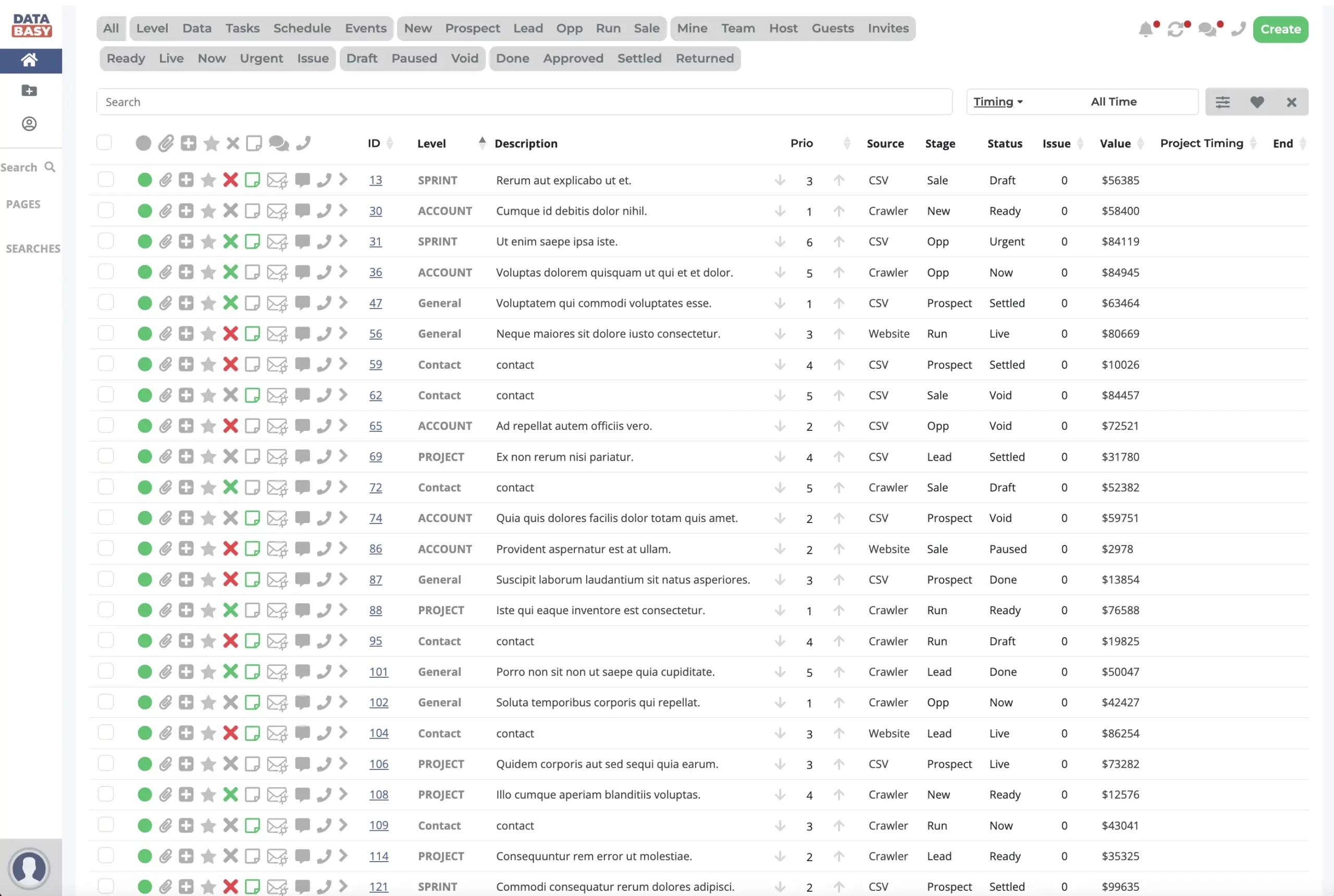Click the new folder icon in sidebar
1334x896 pixels.
29,91
